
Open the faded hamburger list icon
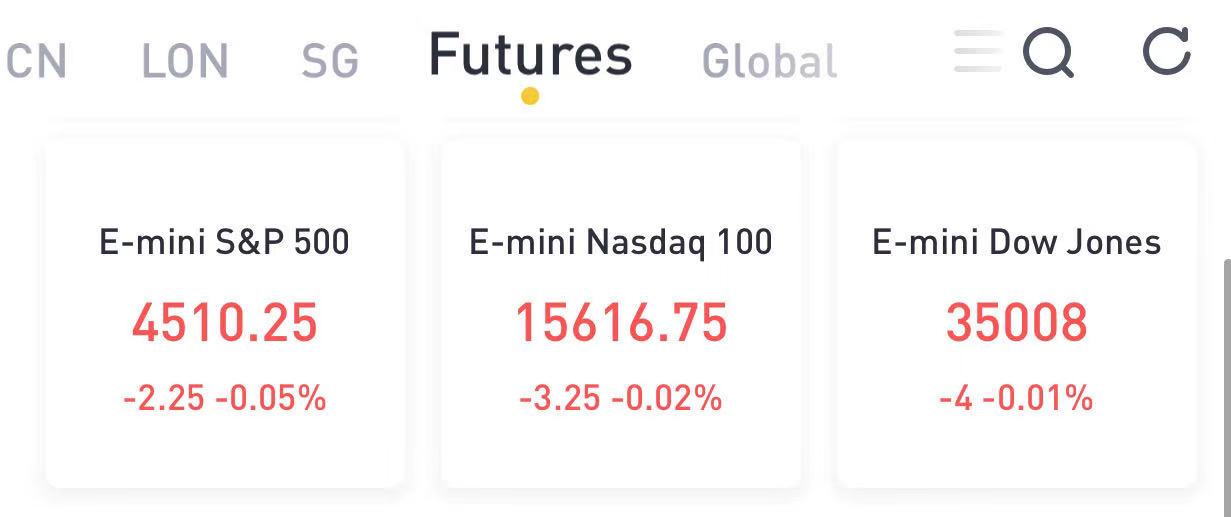point(978,52)
